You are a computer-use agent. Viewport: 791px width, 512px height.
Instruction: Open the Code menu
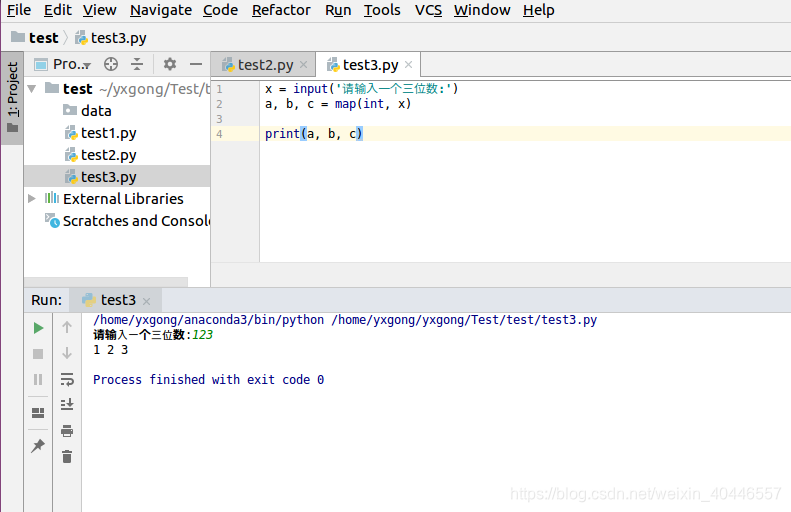220,10
